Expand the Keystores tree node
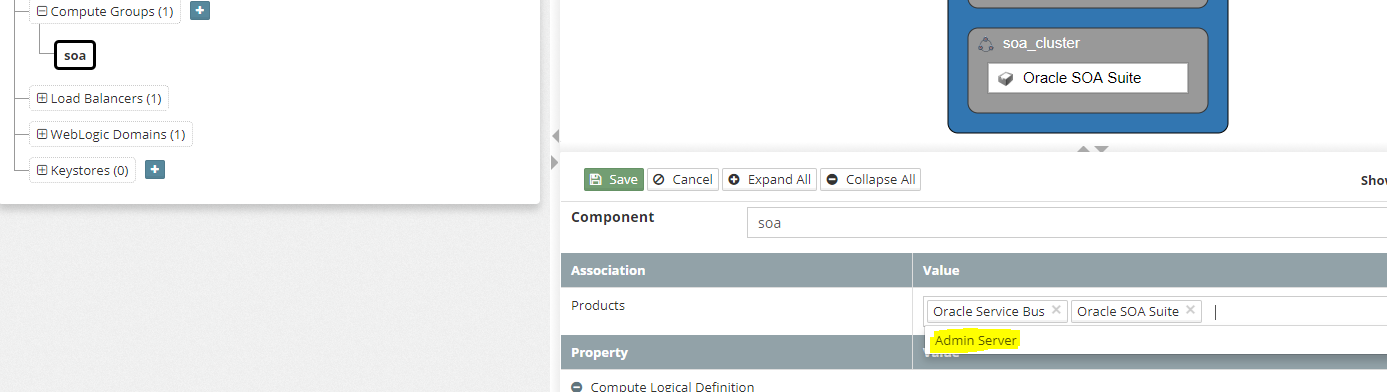Screen dimensions: 1387x392 (42, 170)
